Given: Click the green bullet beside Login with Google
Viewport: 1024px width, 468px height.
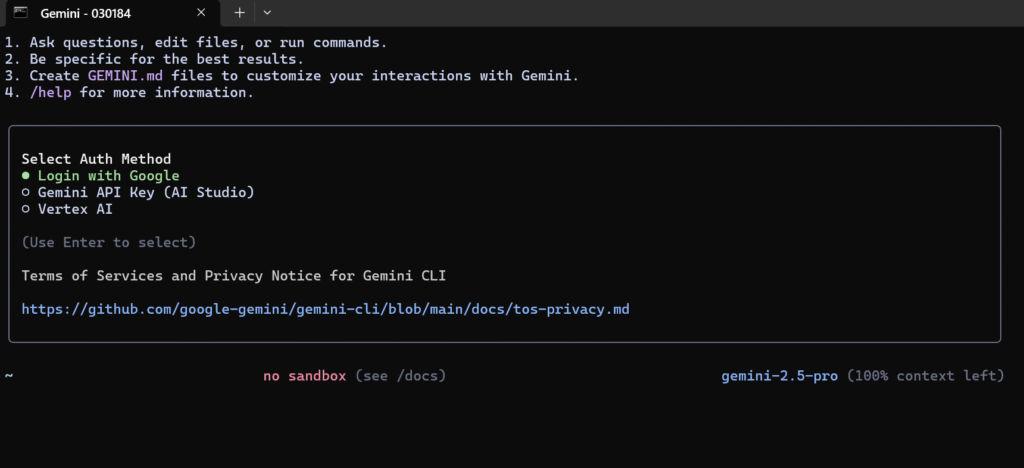Looking at the screenshot, I should pos(25,176).
